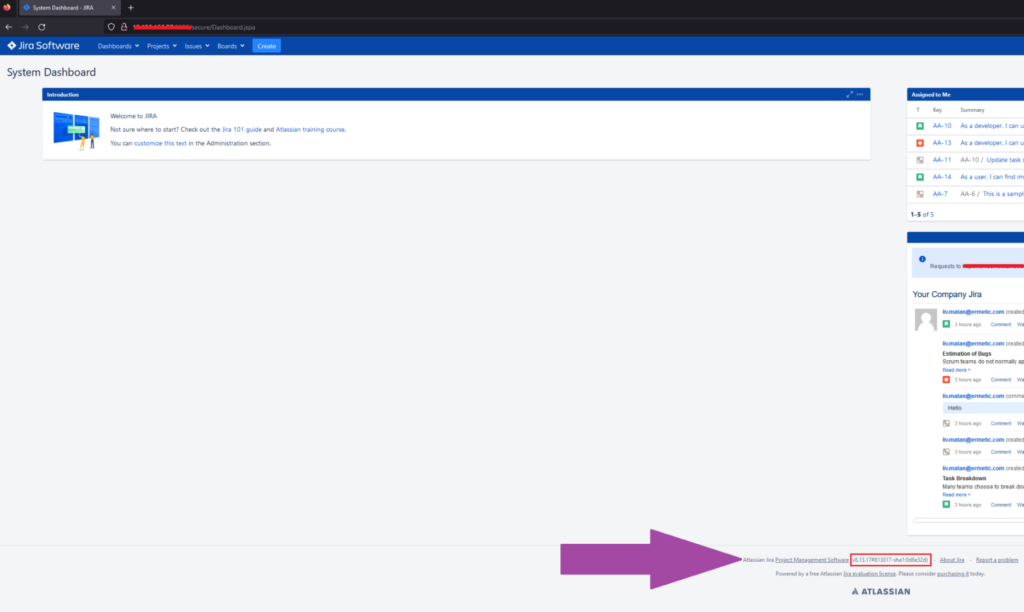Click the padlock security icon in the address bar
This screenshot has height=612, width=1024.
click(x=123, y=27)
